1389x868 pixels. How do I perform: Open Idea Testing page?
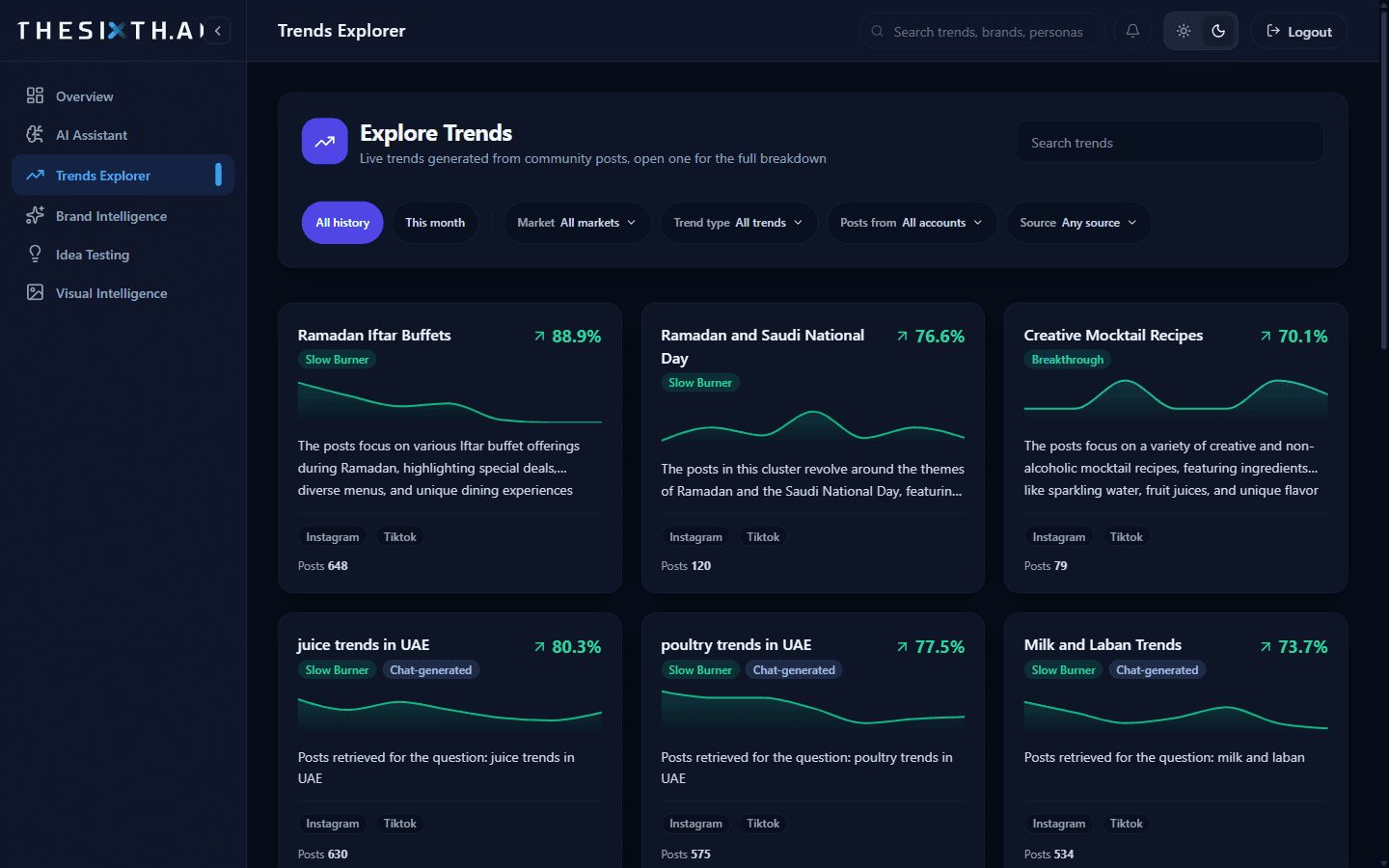pyautogui.click(x=123, y=254)
